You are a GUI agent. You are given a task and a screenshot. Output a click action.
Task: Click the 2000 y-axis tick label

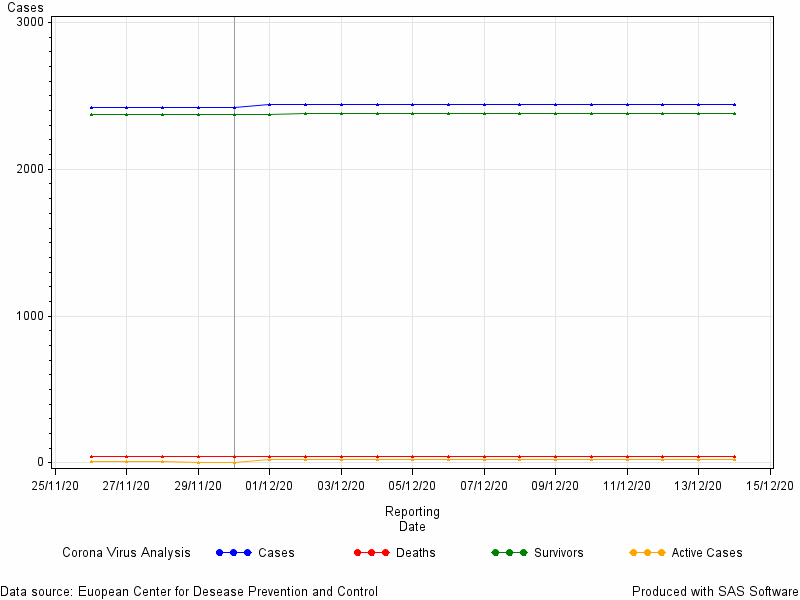point(31,169)
